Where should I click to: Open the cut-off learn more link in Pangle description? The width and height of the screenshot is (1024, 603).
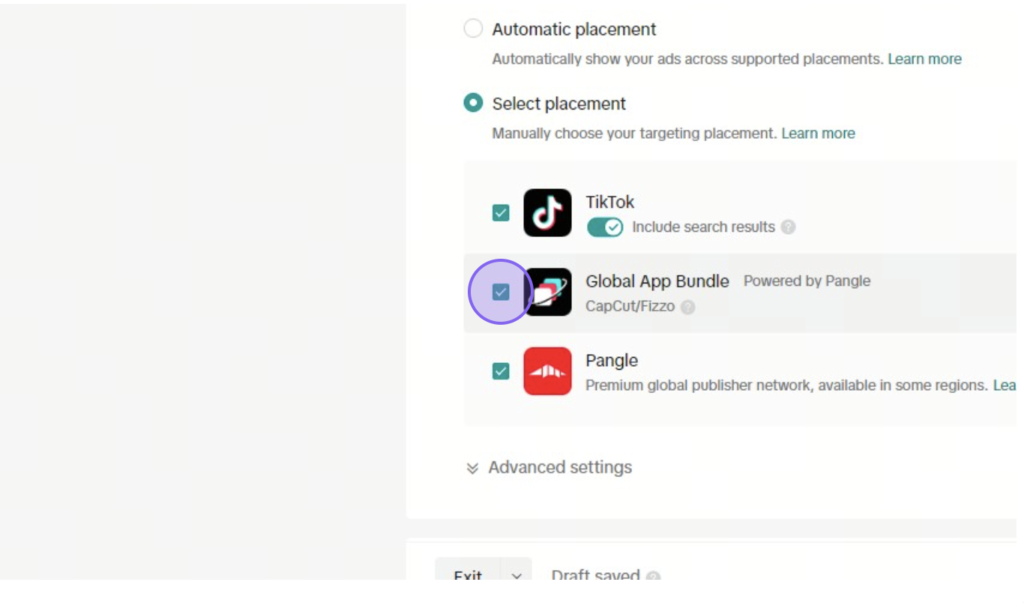click(1004, 385)
